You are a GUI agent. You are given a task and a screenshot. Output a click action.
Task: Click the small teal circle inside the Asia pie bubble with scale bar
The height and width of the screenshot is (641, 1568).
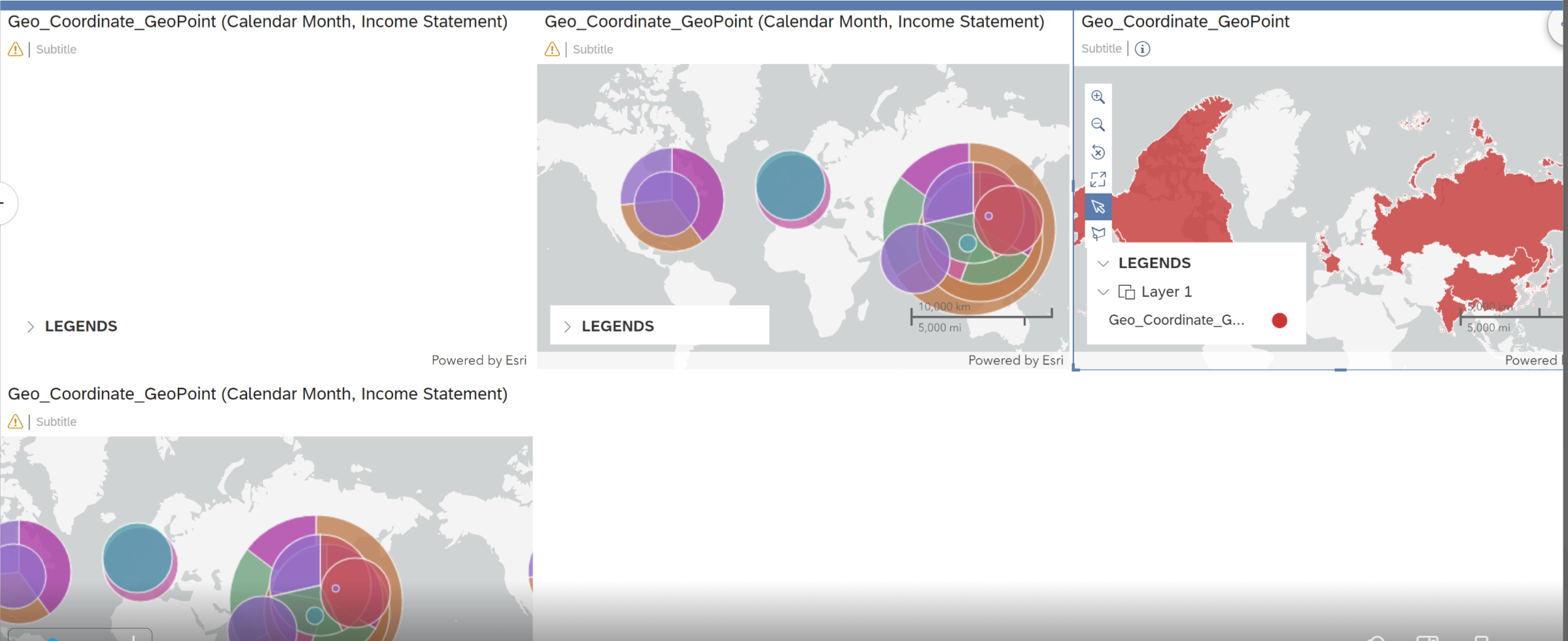tap(967, 243)
